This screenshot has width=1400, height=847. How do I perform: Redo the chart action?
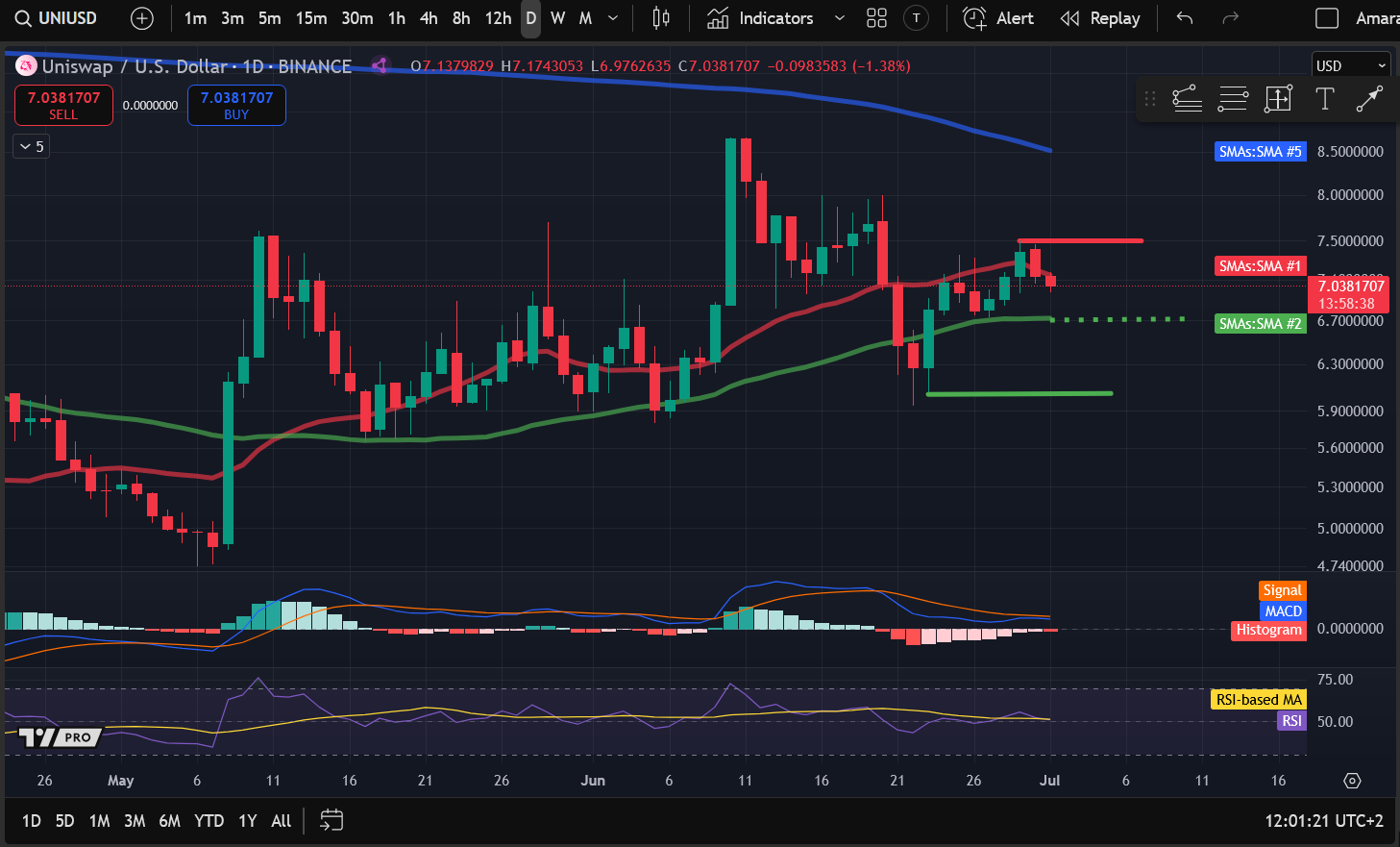1230,18
